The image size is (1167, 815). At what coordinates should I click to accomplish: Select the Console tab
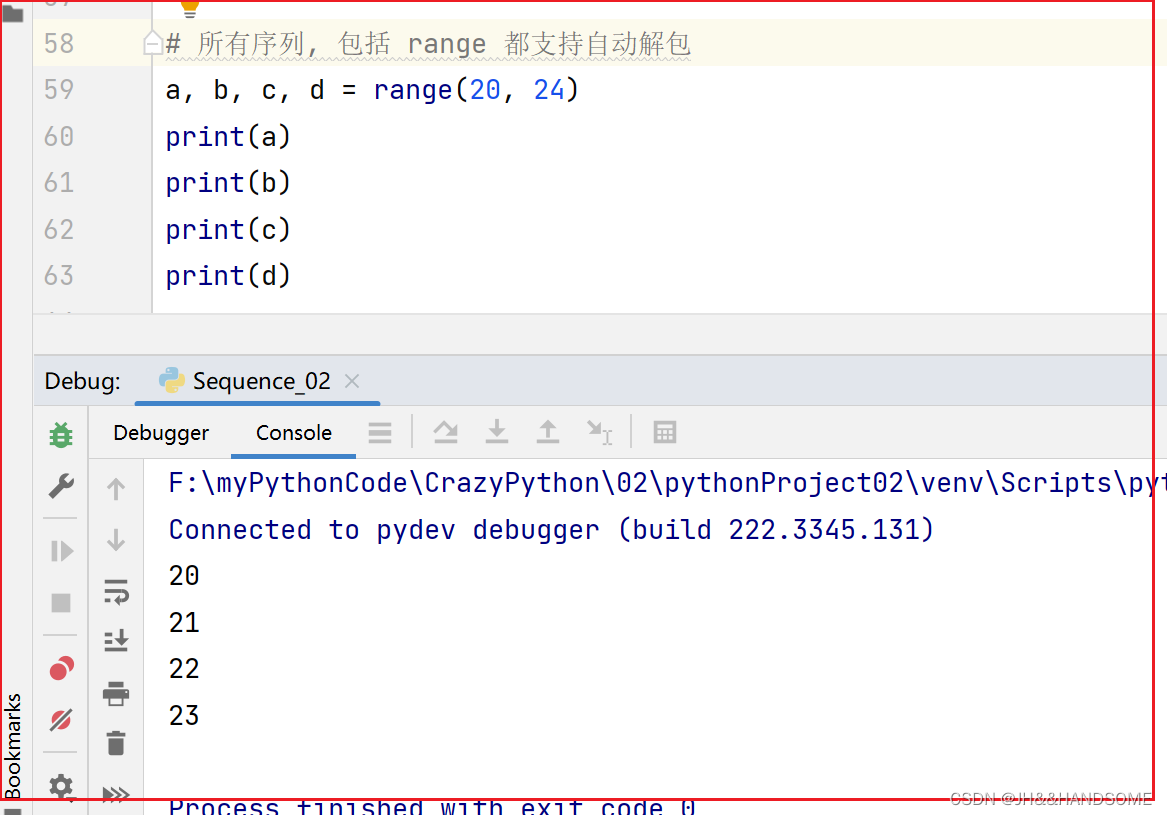point(293,432)
